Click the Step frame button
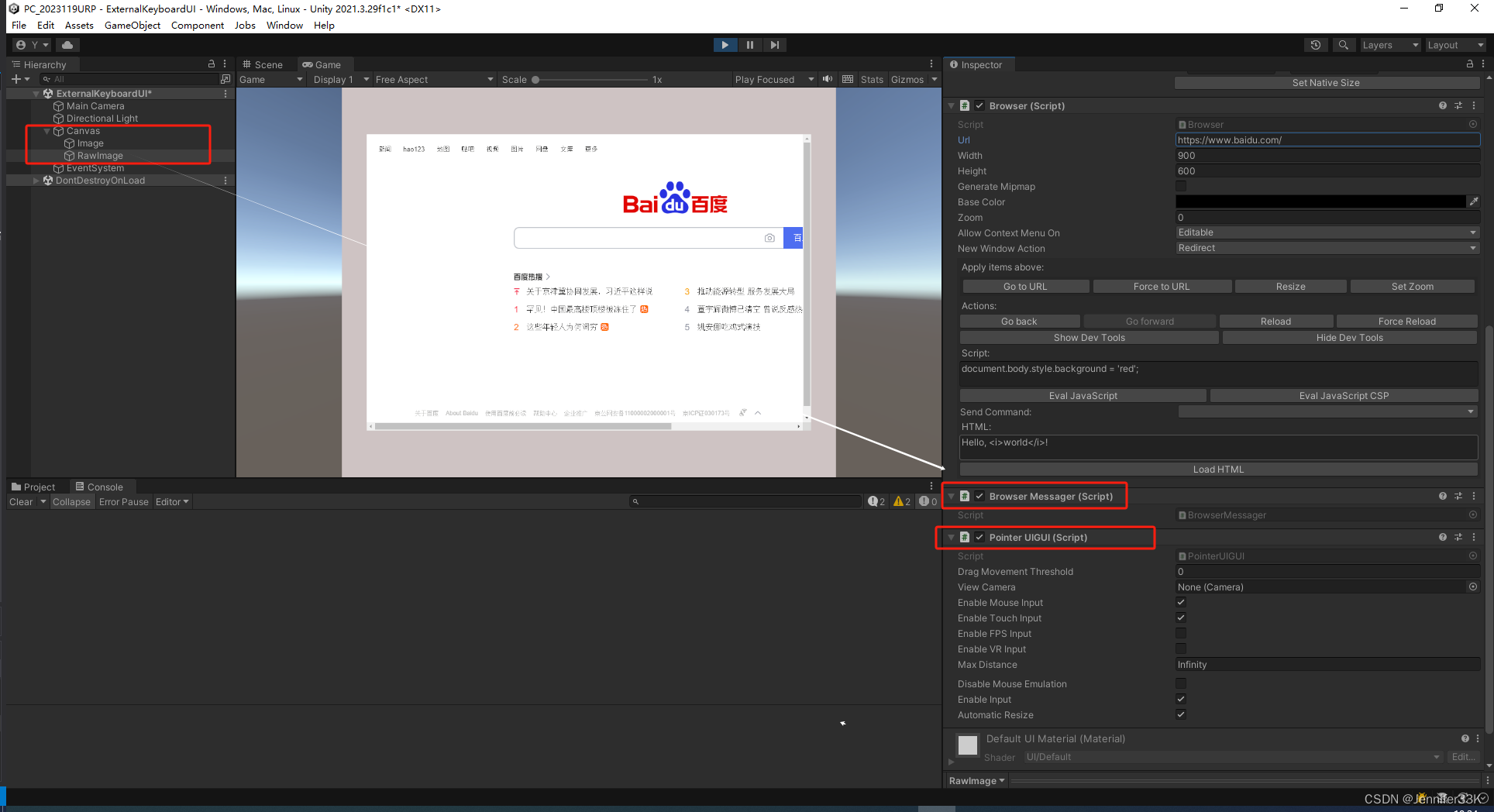Image resolution: width=1494 pixels, height=812 pixels. [x=774, y=45]
